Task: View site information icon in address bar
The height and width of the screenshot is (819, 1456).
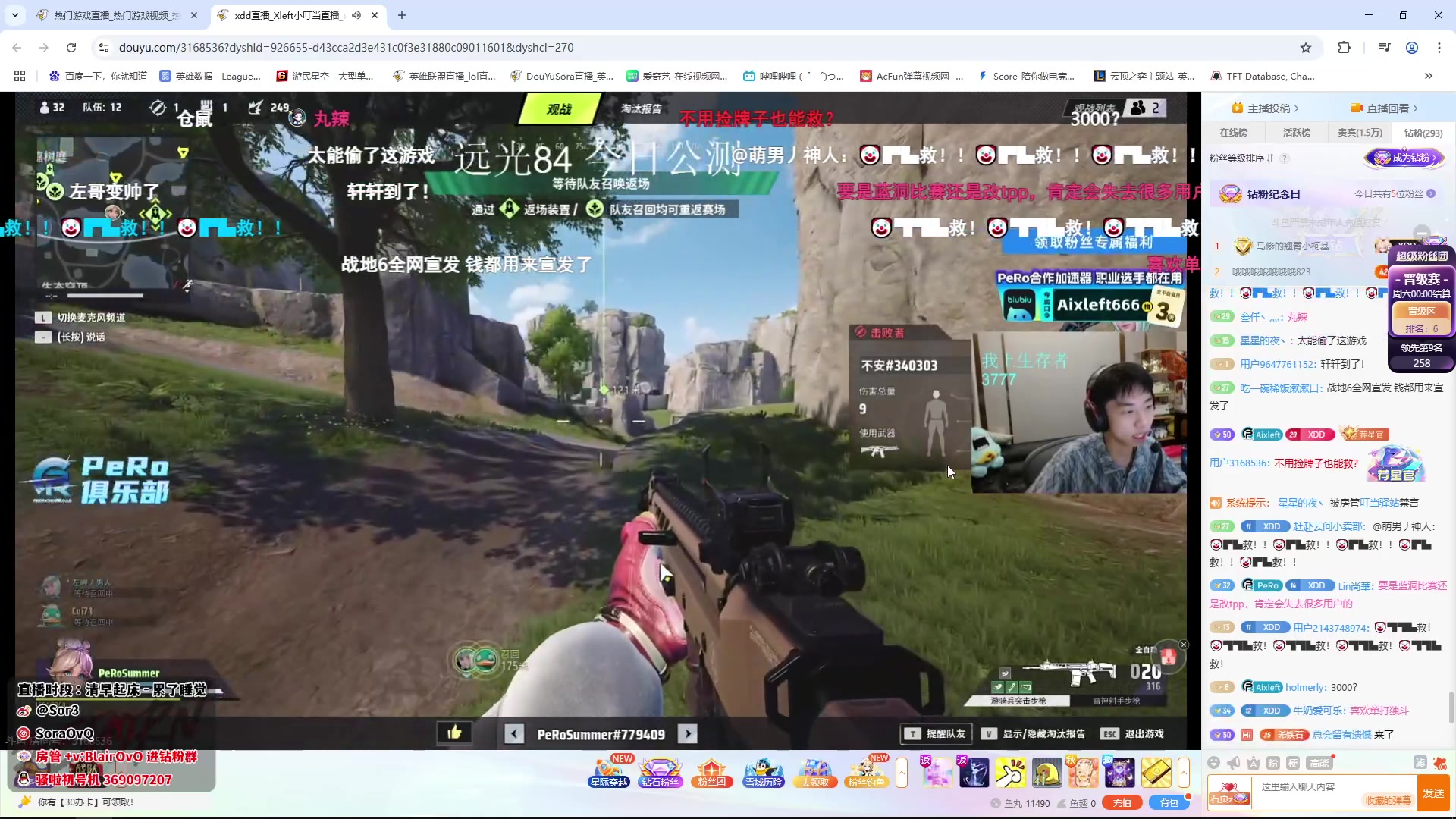Action: point(104,48)
